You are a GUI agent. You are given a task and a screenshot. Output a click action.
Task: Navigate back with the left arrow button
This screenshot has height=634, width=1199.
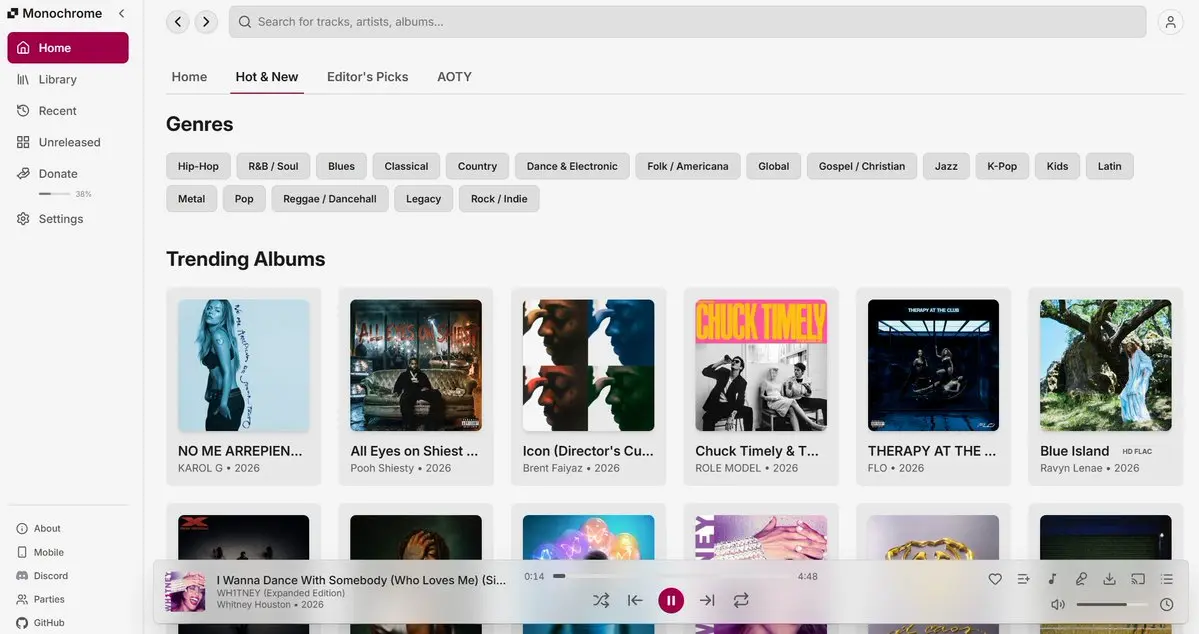pos(177,22)
